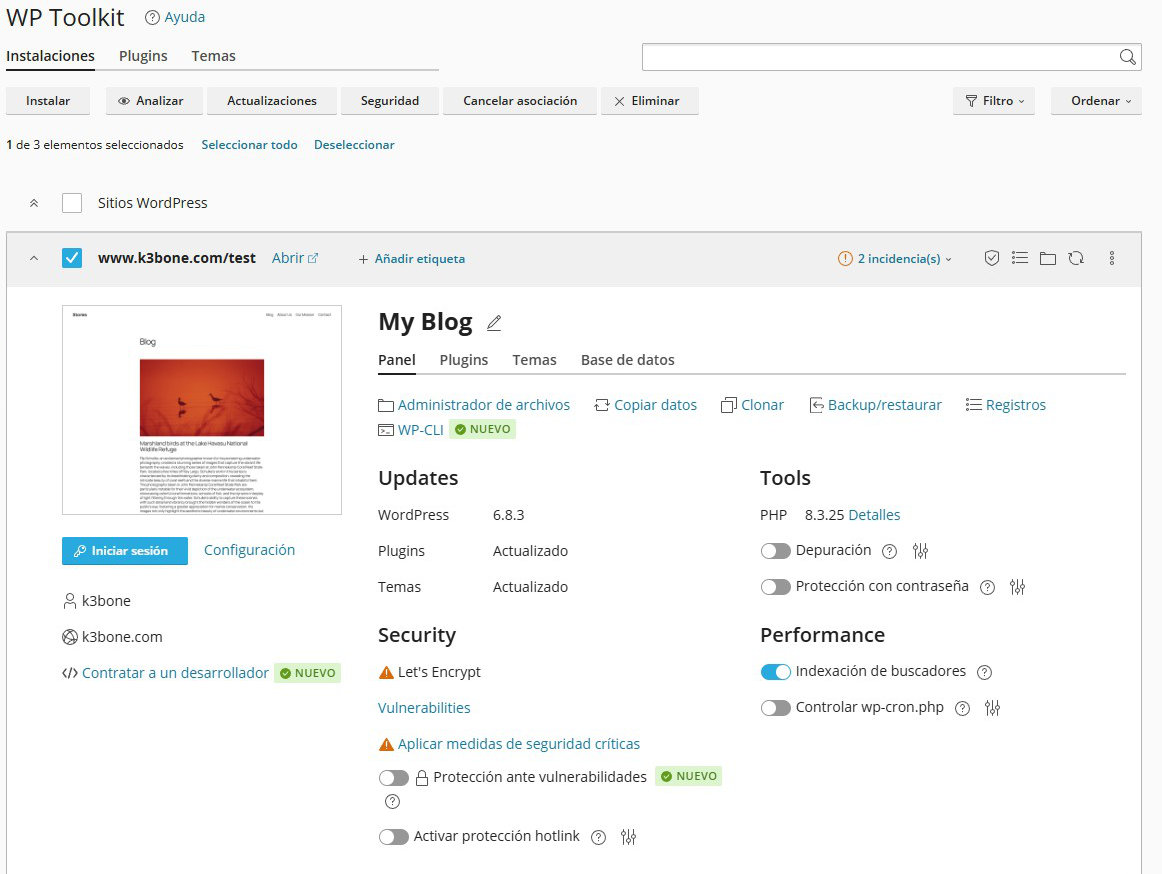Open Depuración settings sliders icon
Viewport: 1162px width, 874px height.
point(921,551)
